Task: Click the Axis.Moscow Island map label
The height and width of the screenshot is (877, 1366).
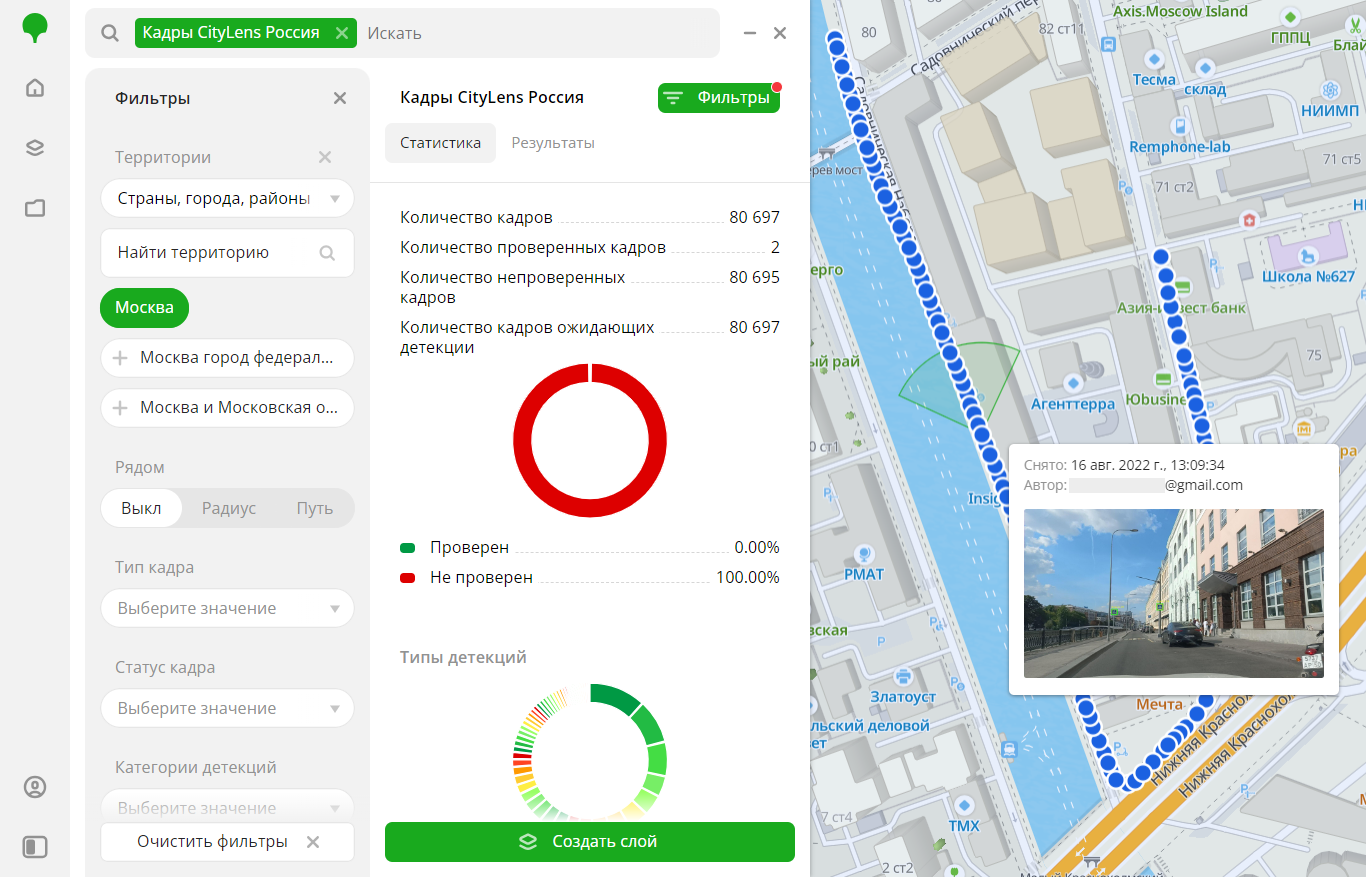Action: pos(1180,11)
